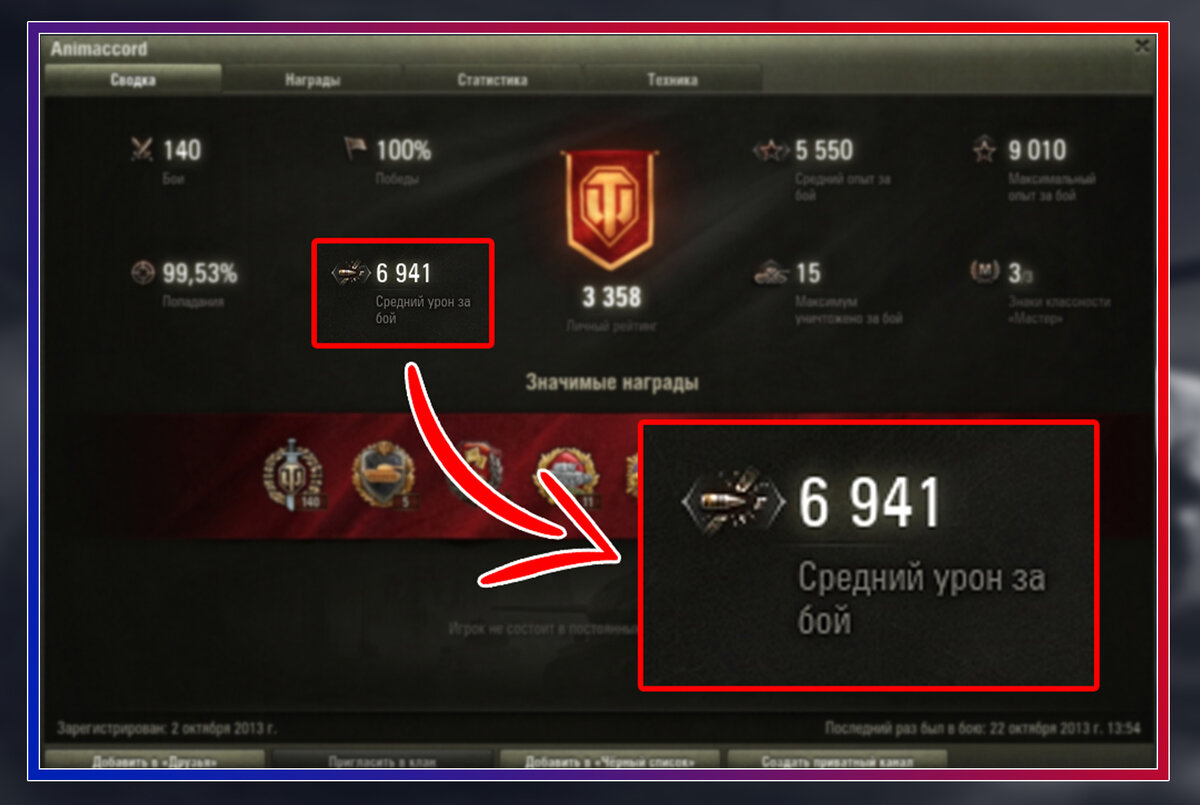This screenshot has width=1200, height=805.
Task: Open the Техника tab
Action: [672, 80]
